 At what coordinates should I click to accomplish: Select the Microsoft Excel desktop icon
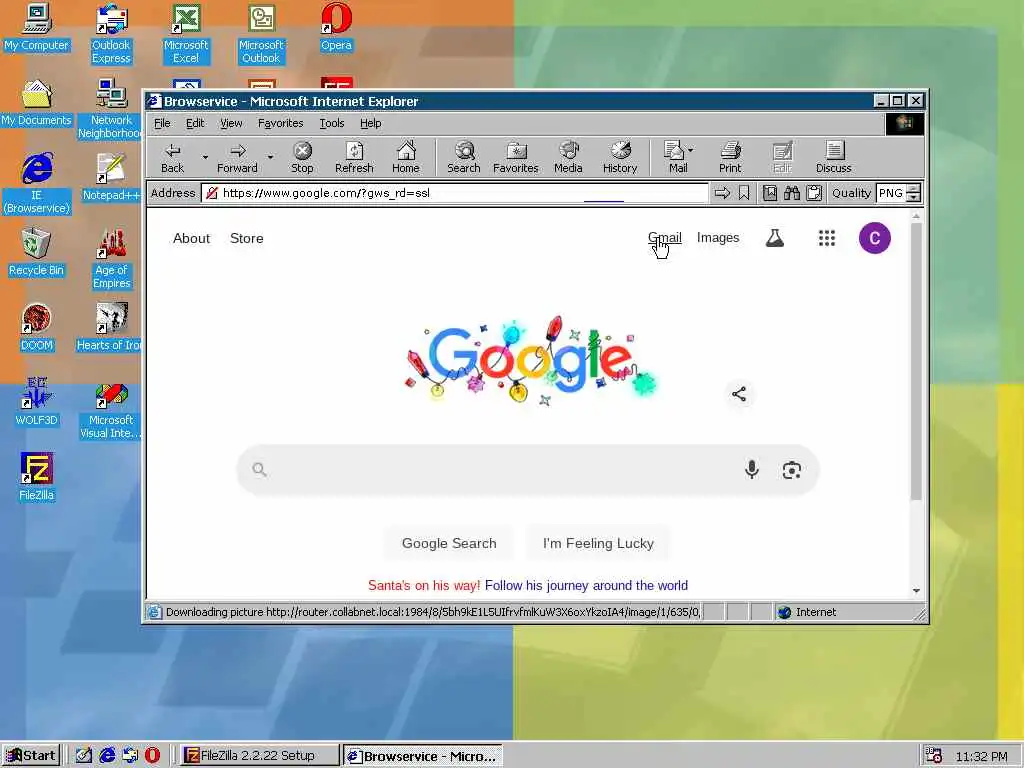[x=186, y=33]
